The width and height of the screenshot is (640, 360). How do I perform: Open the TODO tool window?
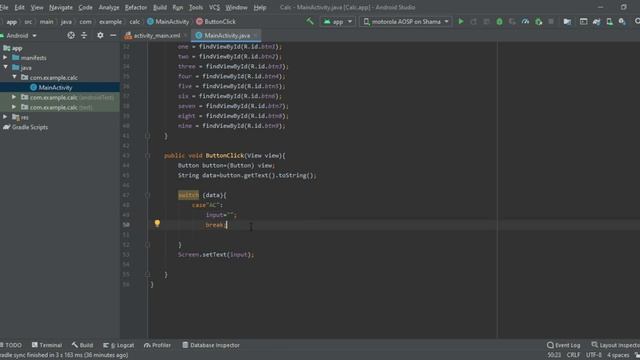(11, 345)
